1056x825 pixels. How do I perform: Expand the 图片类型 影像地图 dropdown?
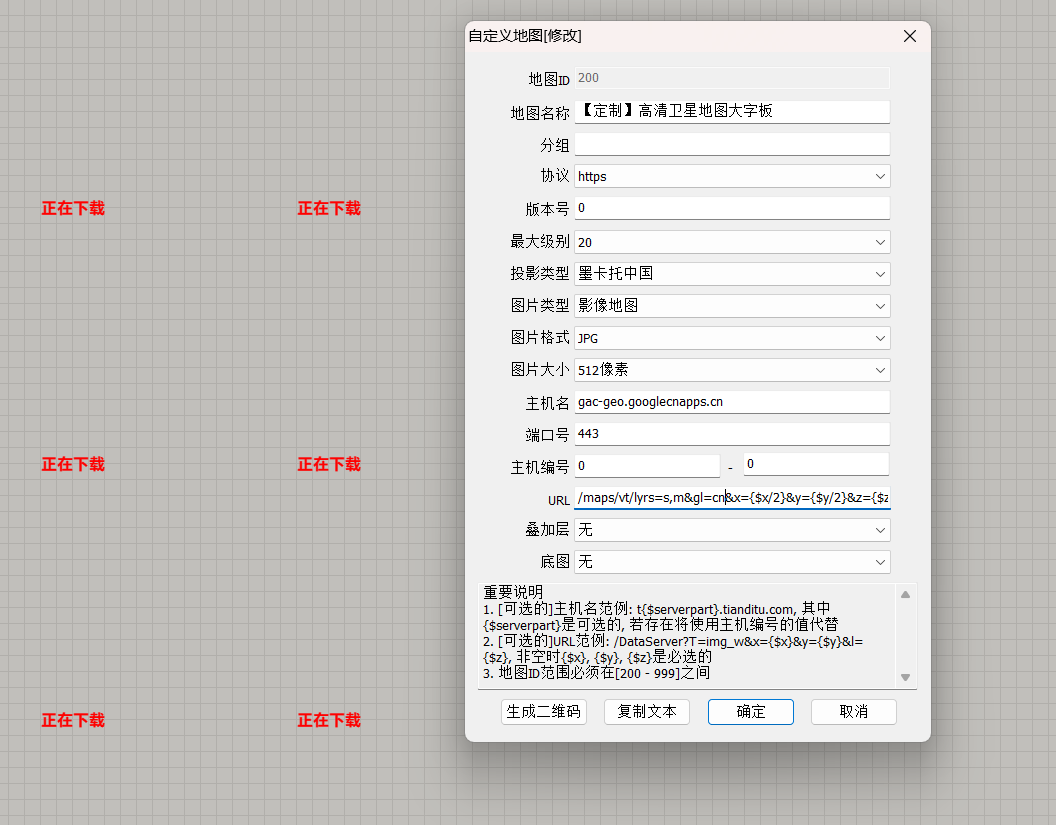point(732,306)
